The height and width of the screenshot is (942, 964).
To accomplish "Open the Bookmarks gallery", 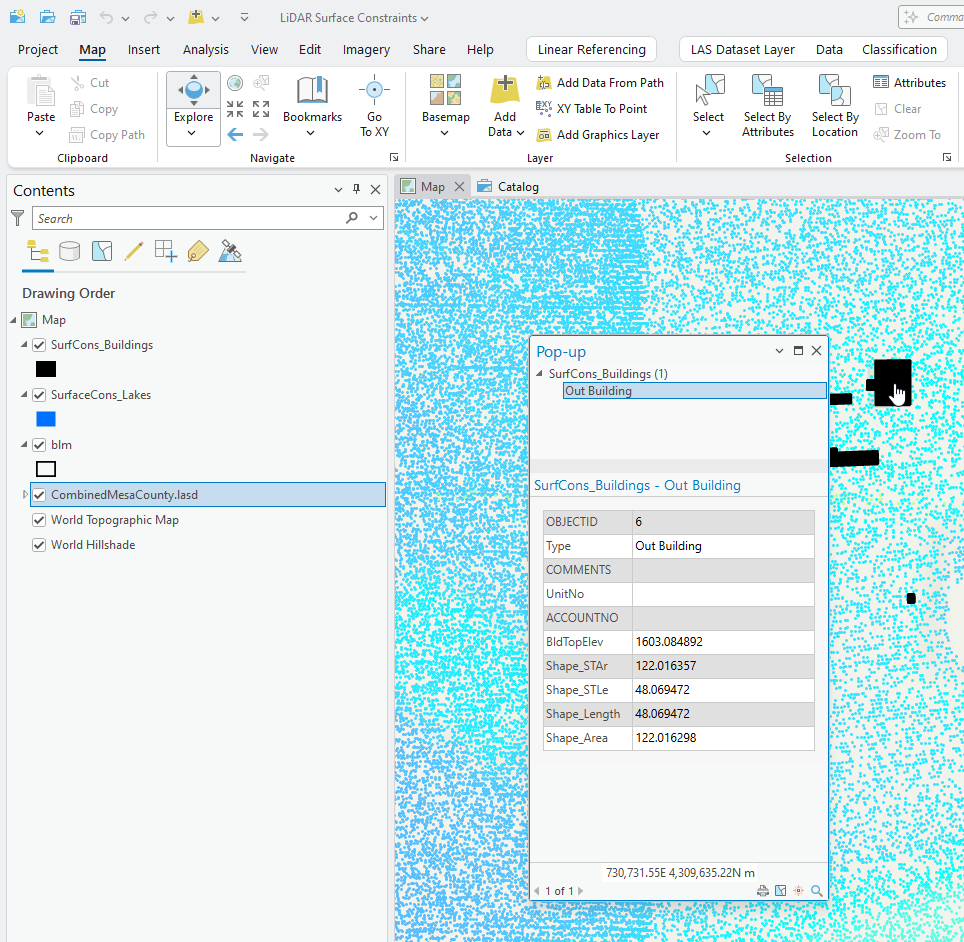I will click(x=311, y=105).
